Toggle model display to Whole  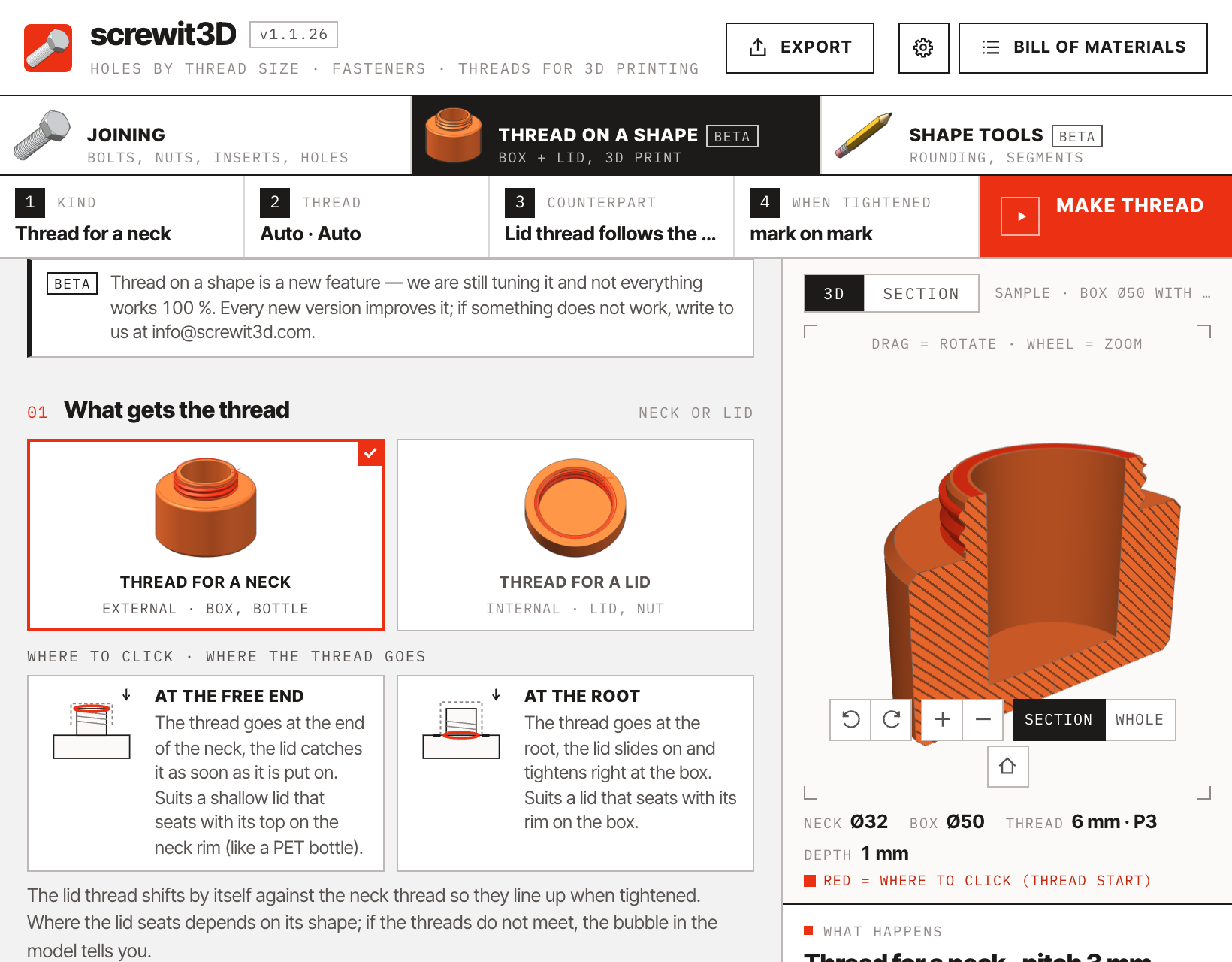1140,720
